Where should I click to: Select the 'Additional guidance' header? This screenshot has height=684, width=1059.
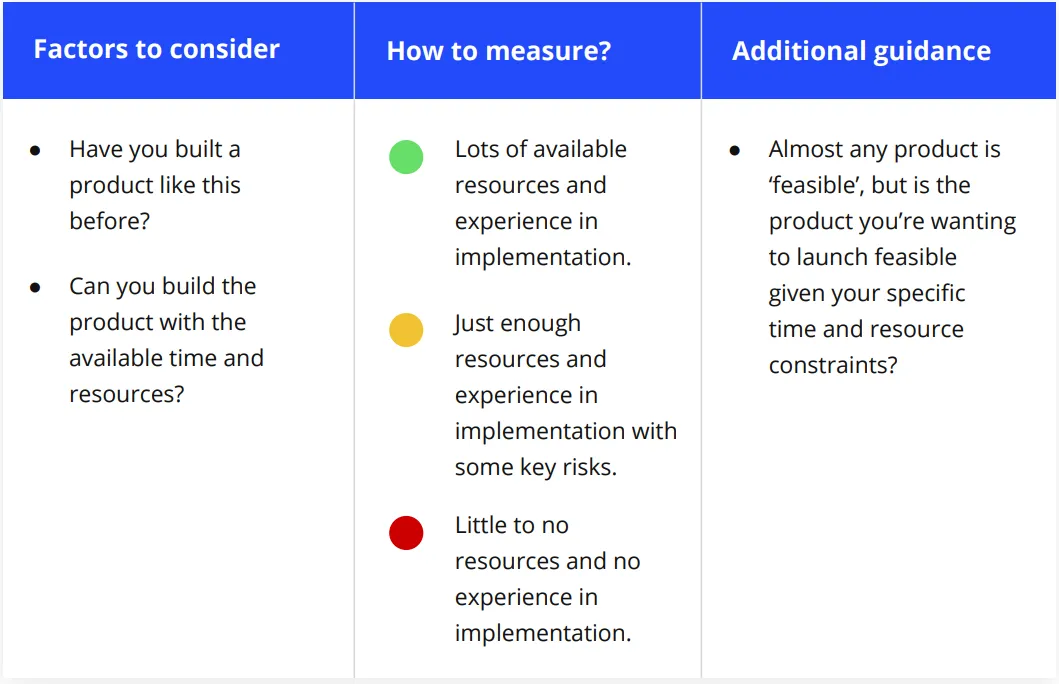(861, 51)
